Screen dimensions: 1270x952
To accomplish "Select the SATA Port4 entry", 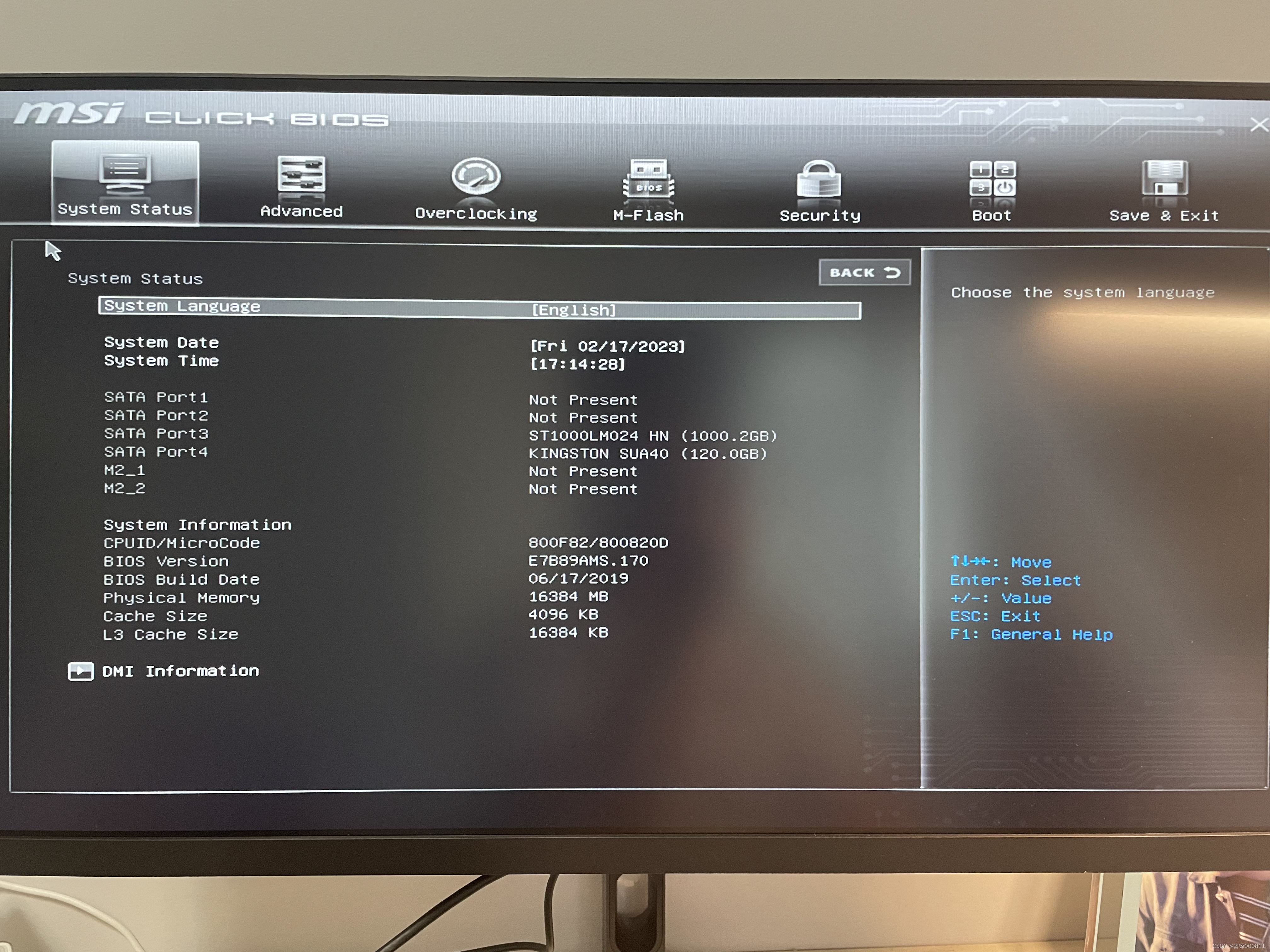I will pos(156,452).
